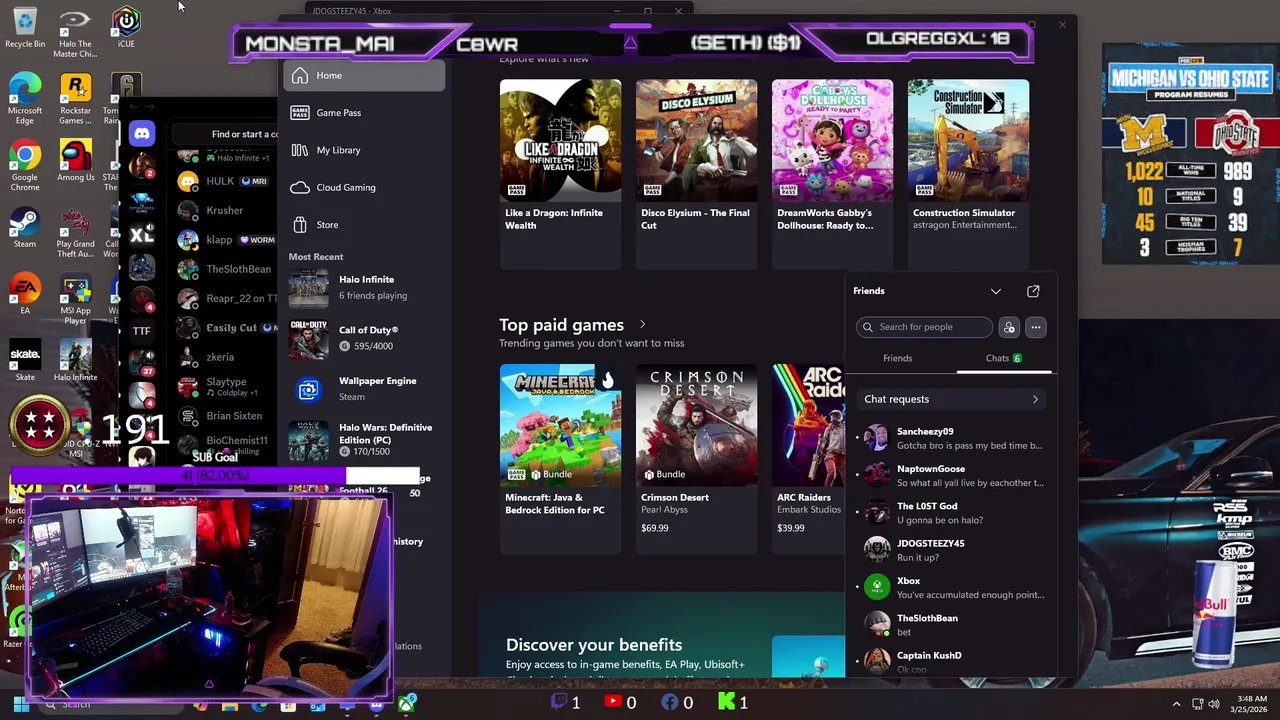Open Friends panel more options menu
Screen dimensions: 1280x720
pyautogui.click(x=1036, y=327)
